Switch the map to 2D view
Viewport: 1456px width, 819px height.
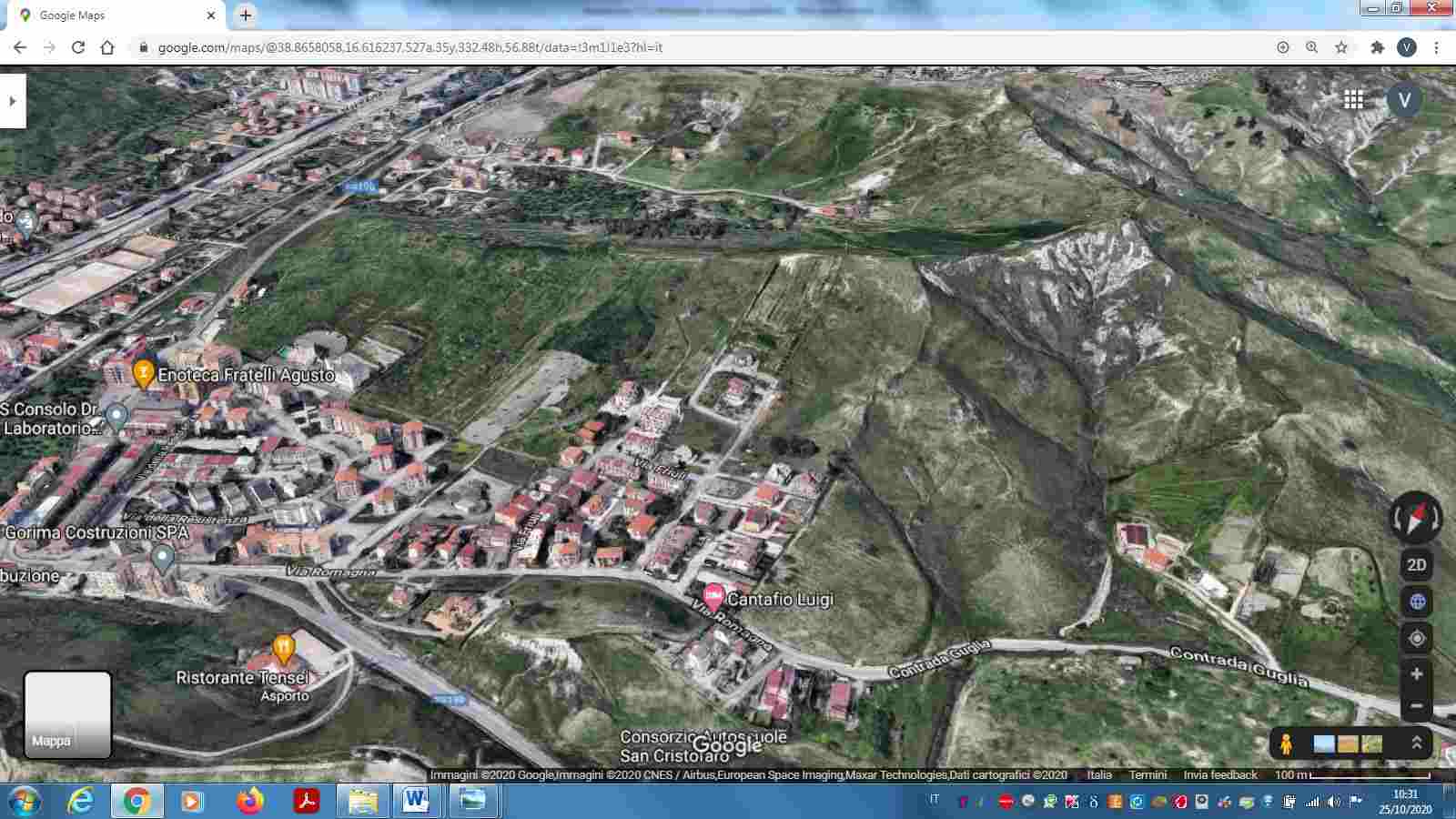pos(1416,565)
